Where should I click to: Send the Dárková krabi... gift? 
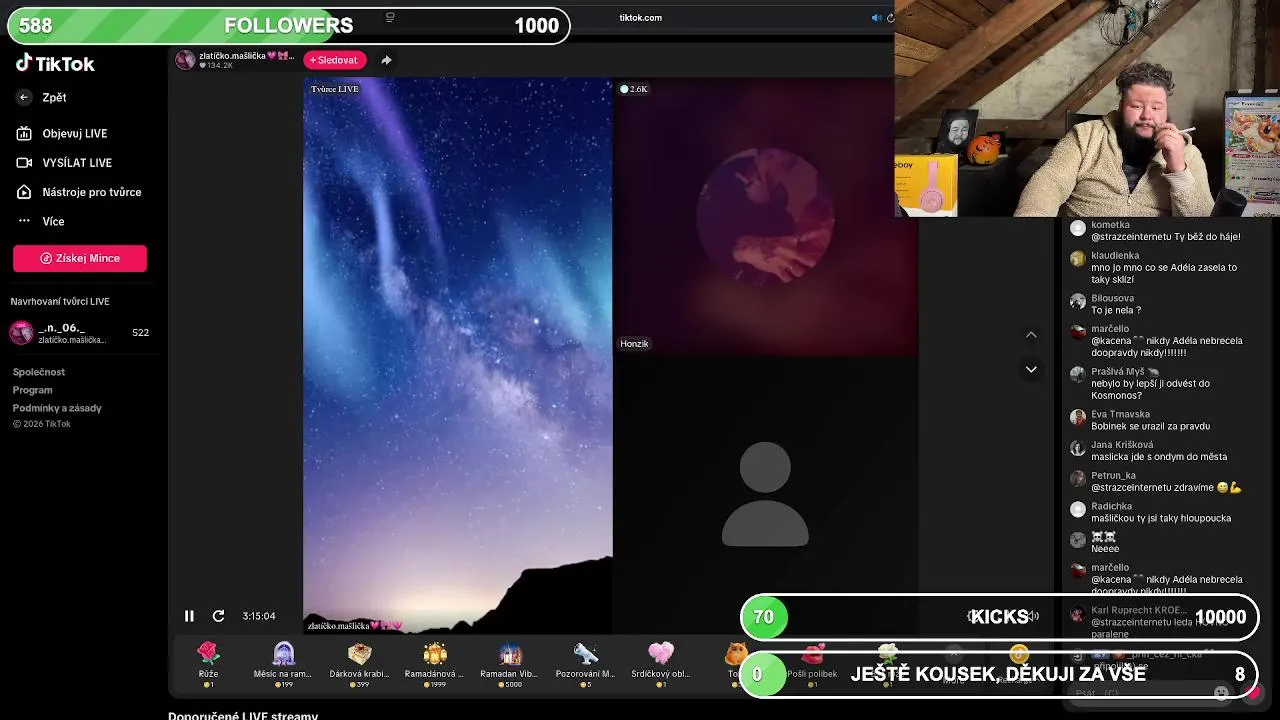(359, 664)
